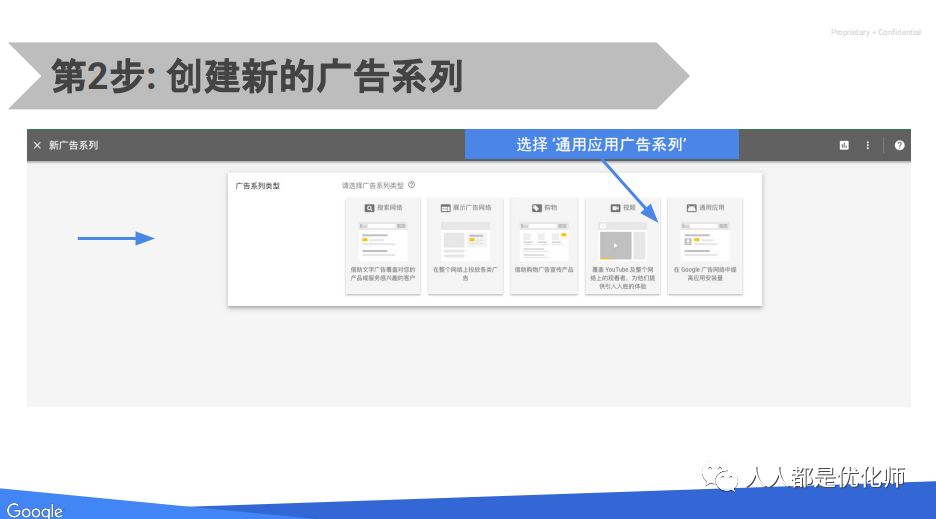Image resolution: width=936 pixels, height=519 pixels.
Task: Select the 展示广告网络 campaign type label
Action: point(472,208)
